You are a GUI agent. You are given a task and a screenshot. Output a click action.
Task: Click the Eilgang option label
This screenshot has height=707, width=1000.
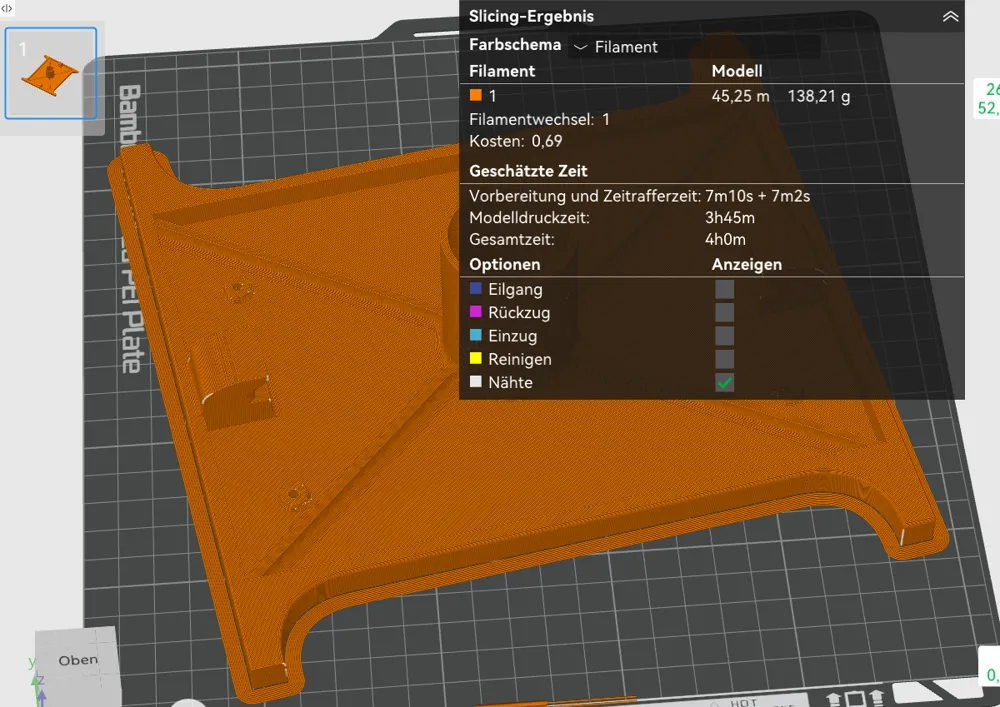515,289
